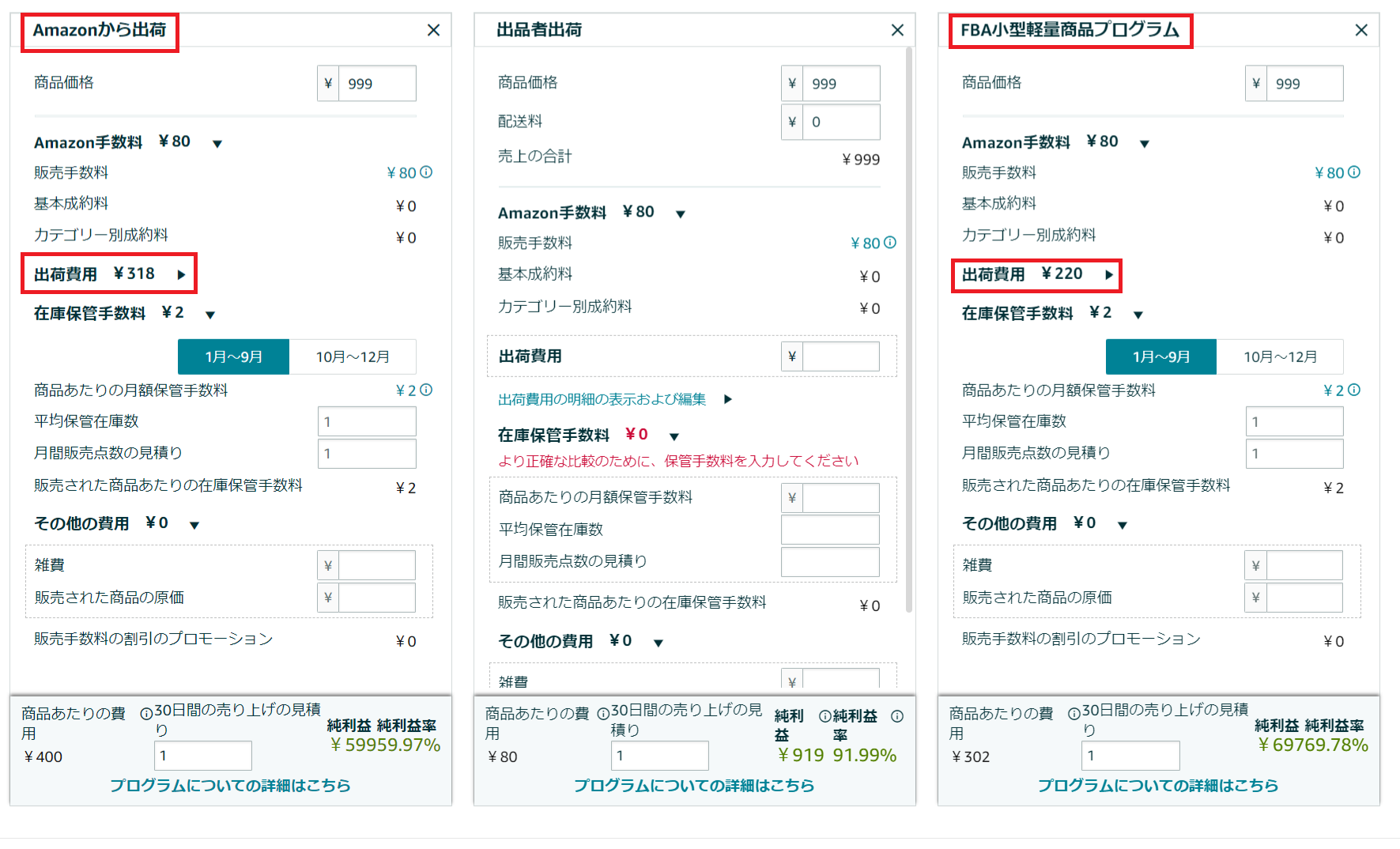Screen dimensions: 1400x849
Task: Collapse その他の費用 in FBA小型軽量 panel
Action: [x=1123, y=525]
